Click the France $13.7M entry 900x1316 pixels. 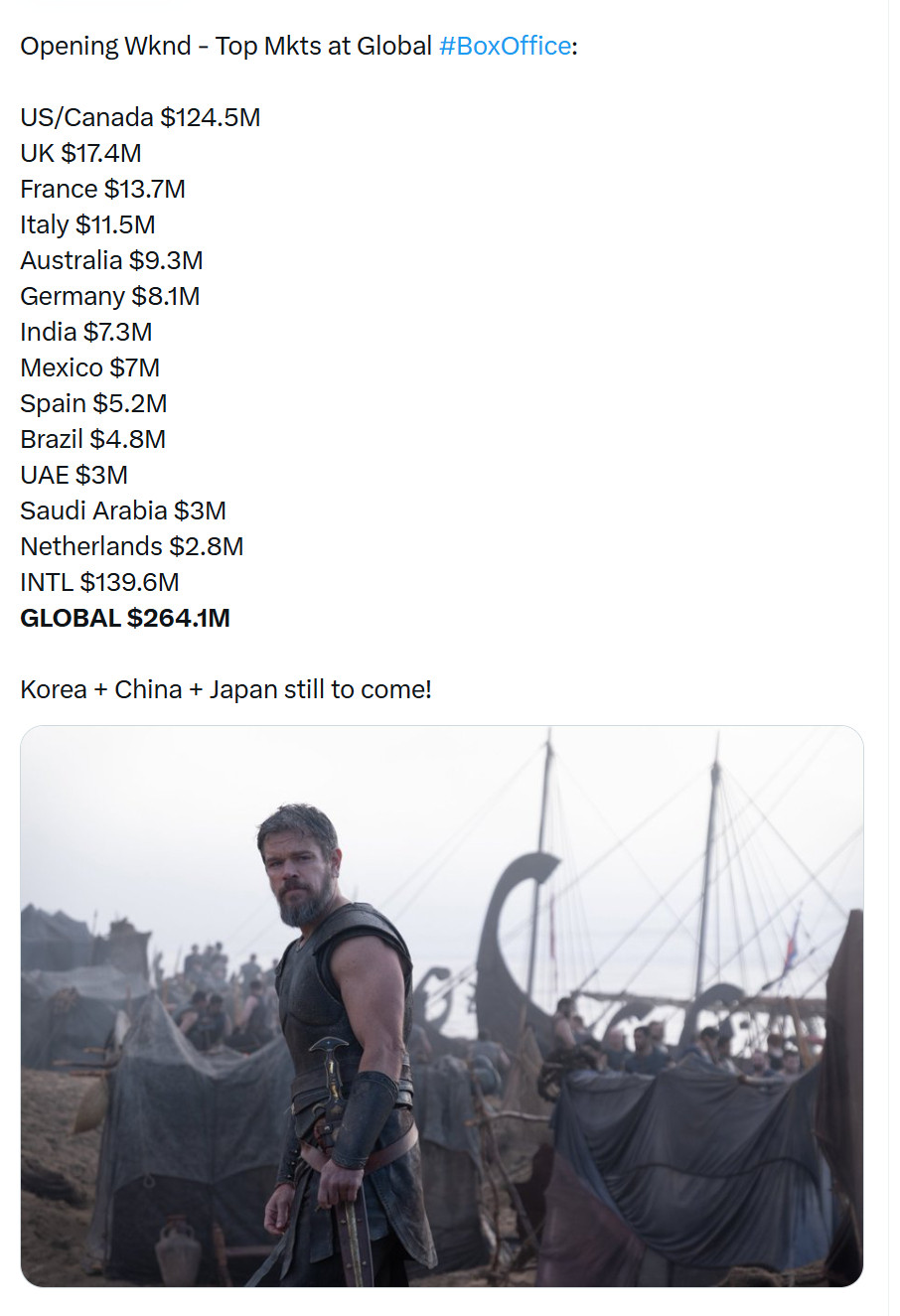(102, 189)
